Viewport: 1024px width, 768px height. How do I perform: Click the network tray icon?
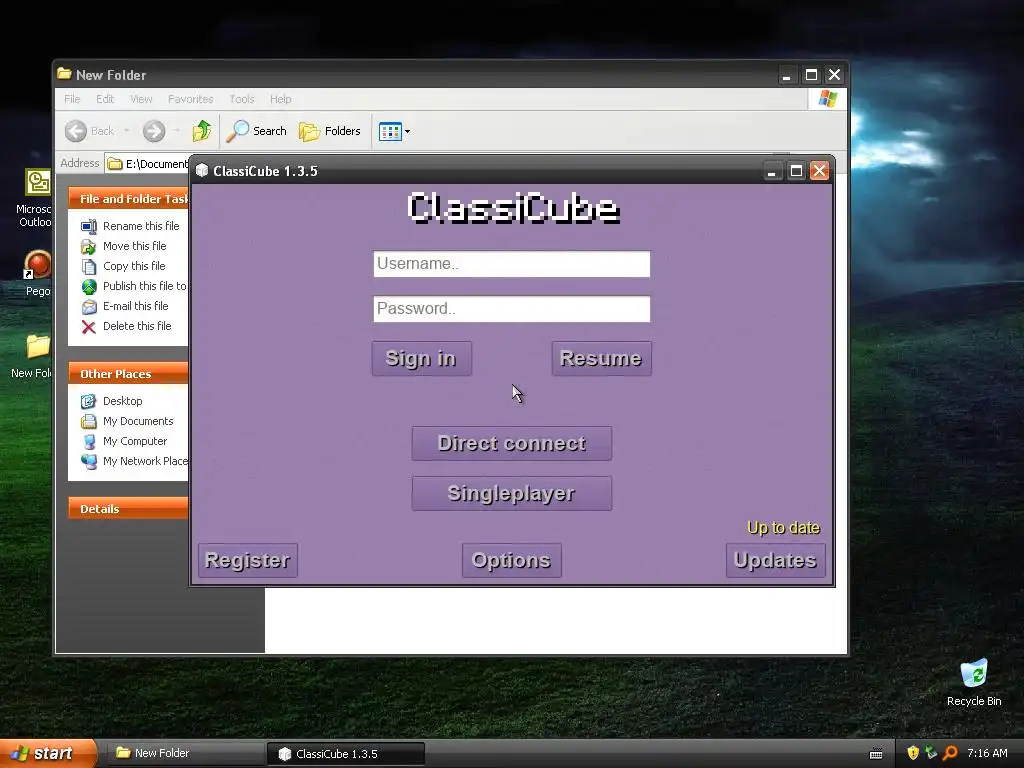(x=931, y=754)
